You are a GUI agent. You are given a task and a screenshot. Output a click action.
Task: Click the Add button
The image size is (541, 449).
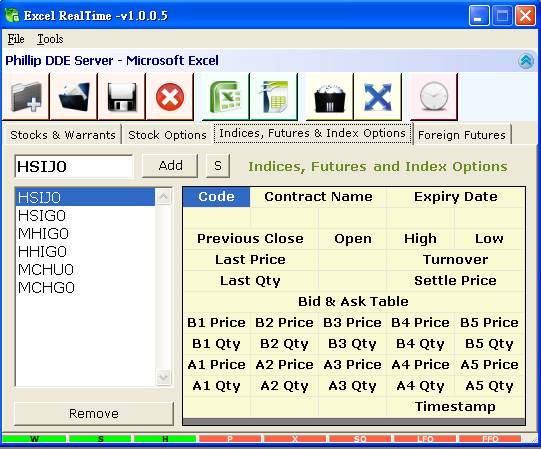pos(170,166)
